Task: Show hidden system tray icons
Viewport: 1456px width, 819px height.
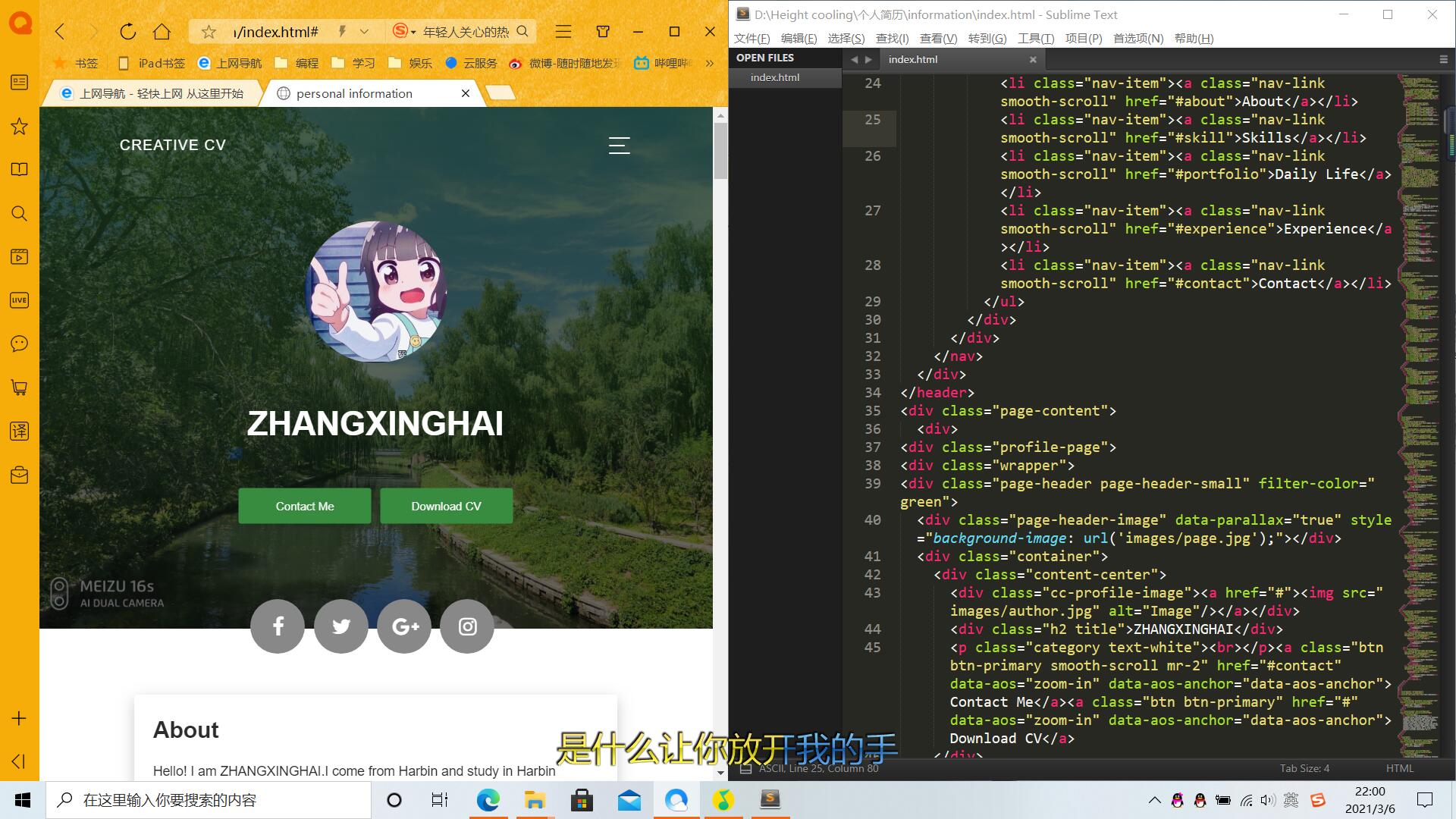Action: click(1154, 800)
